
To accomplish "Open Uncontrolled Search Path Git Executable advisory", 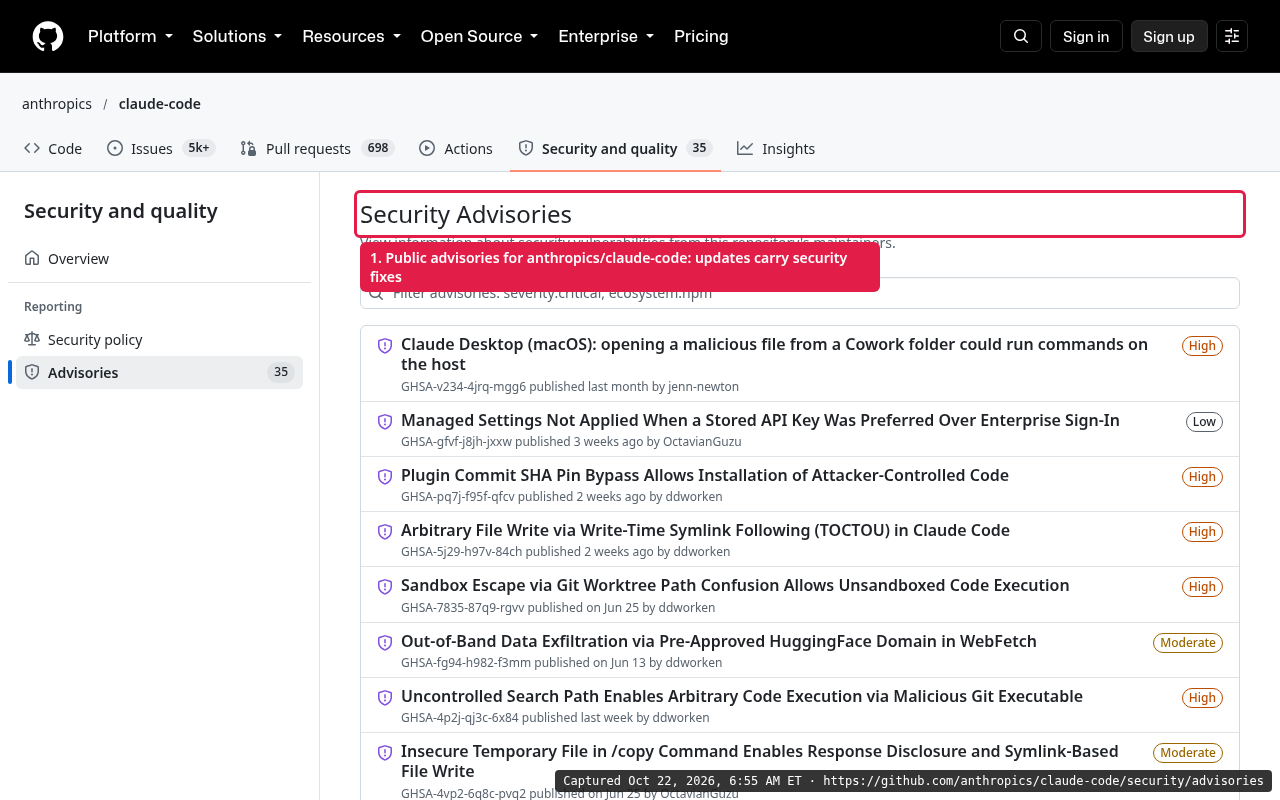I will tap(742, 696).
